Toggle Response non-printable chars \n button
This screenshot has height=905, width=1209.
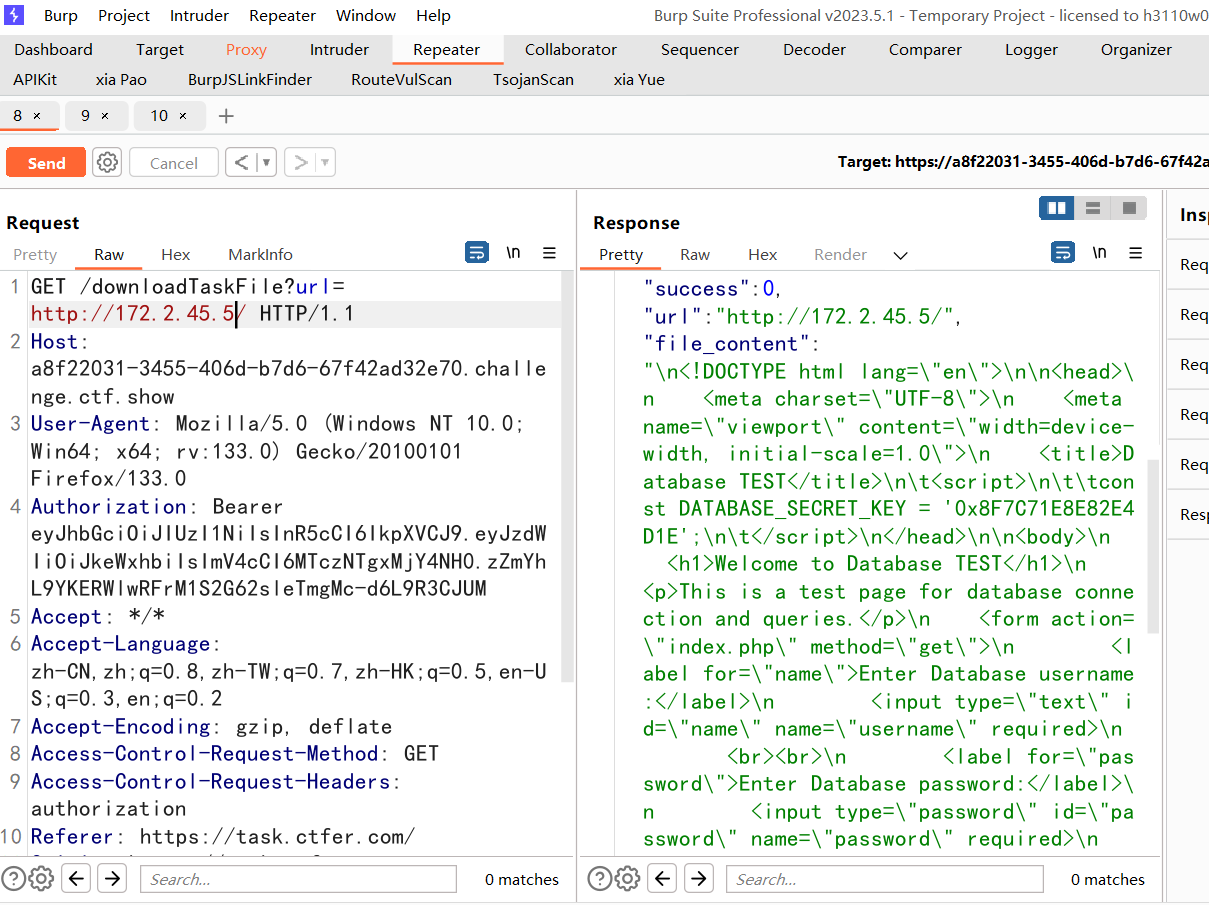[x=1100, y=253]
